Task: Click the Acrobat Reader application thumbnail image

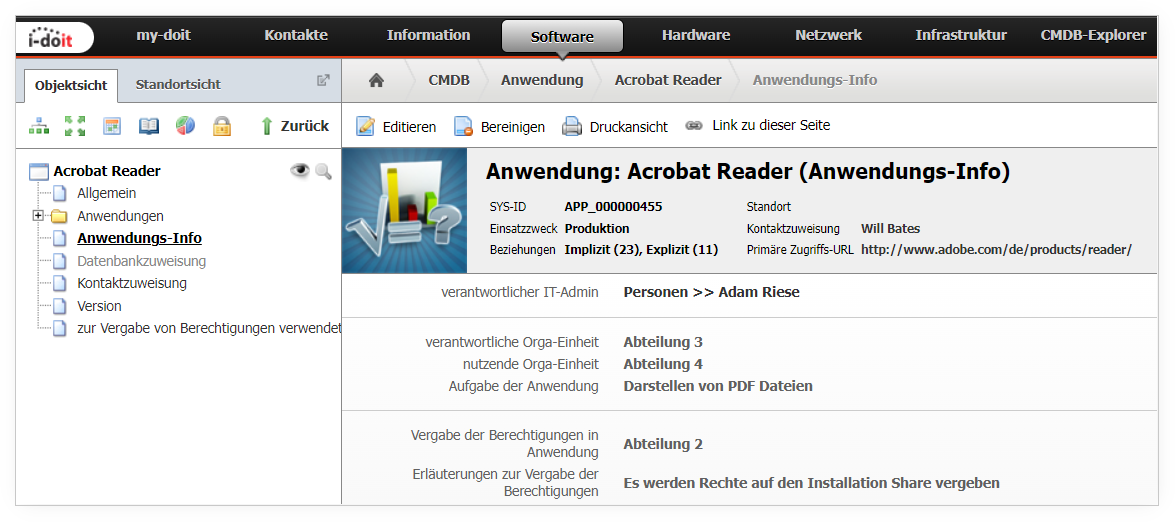Action: 405,210
